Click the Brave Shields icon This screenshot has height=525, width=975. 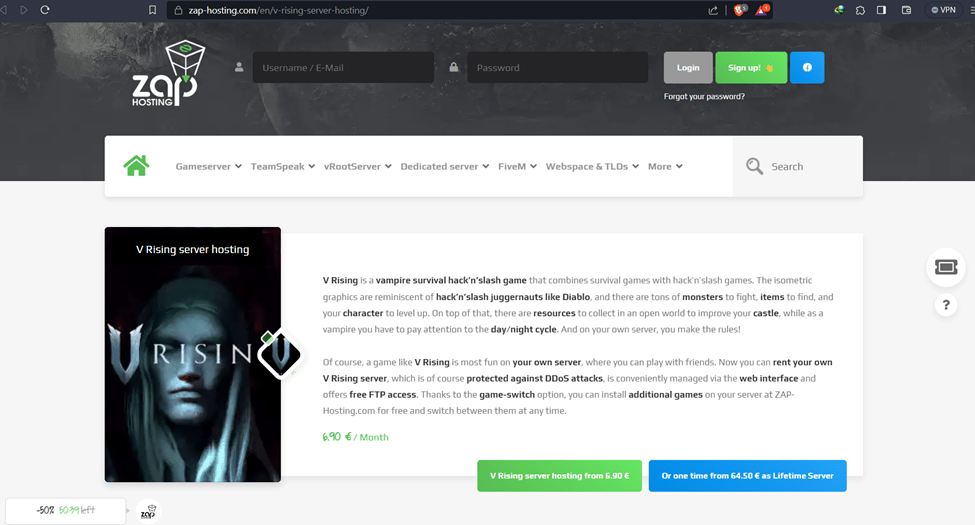click(x=740, y=10)
